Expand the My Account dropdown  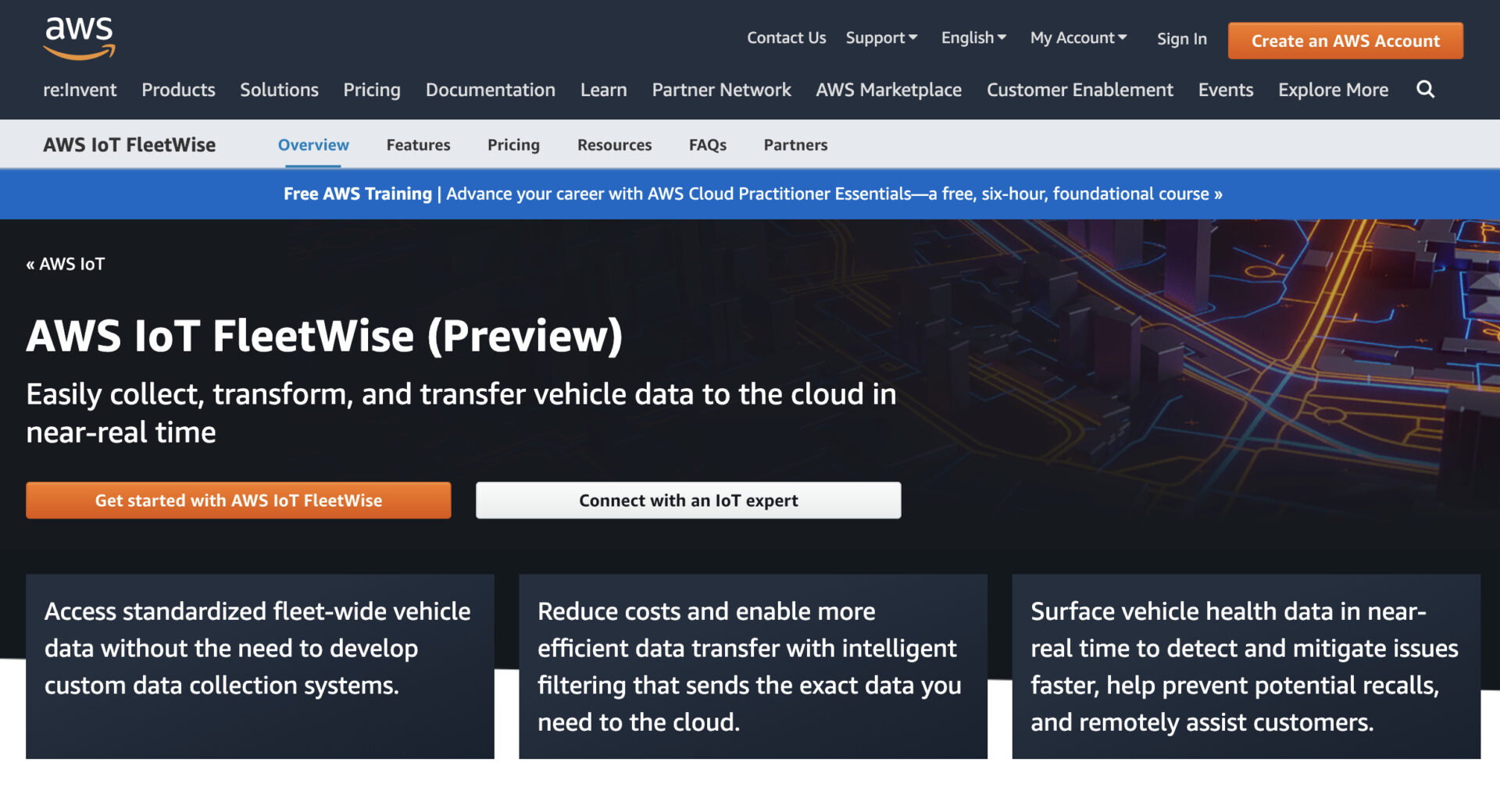tap(1077, 37)
